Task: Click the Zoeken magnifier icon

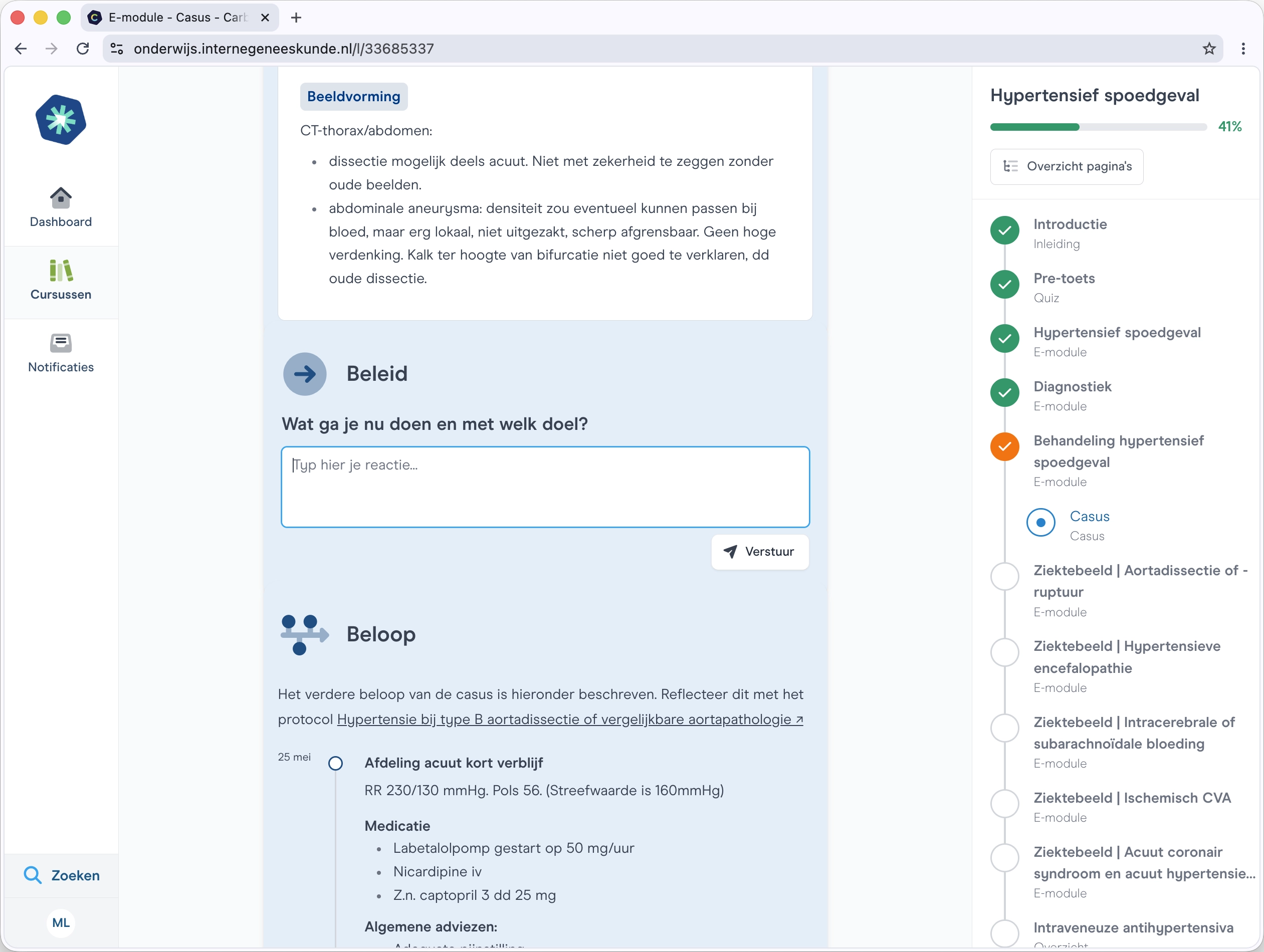Action: pyautogui.click(x=33, y=875)
